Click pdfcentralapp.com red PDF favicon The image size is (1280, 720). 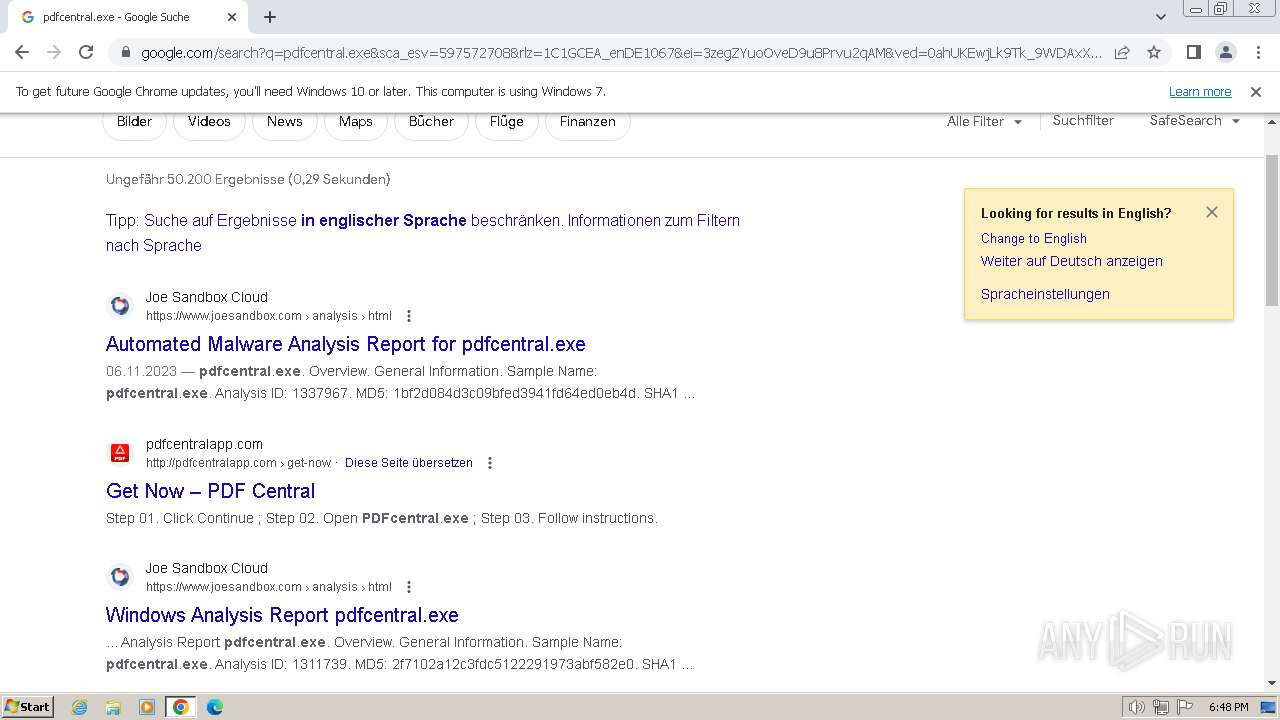(x=120, y=453)
